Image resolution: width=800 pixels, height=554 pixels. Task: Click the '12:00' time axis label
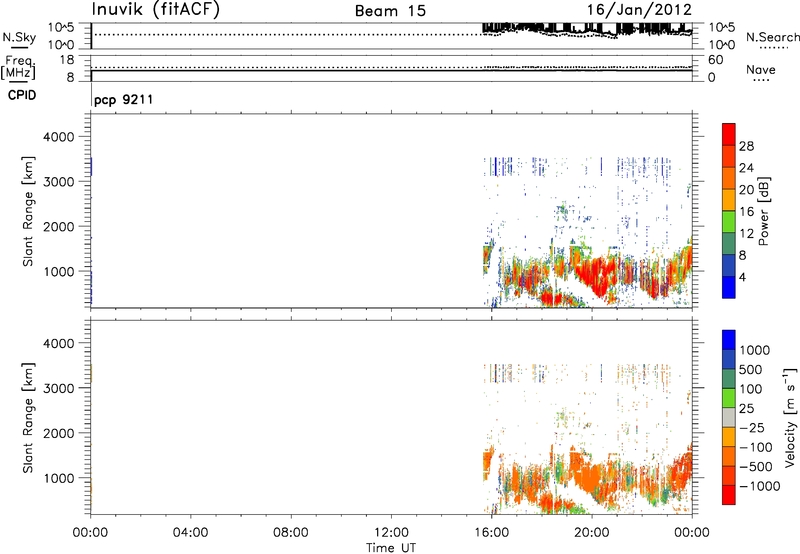(x=391, y=533)
